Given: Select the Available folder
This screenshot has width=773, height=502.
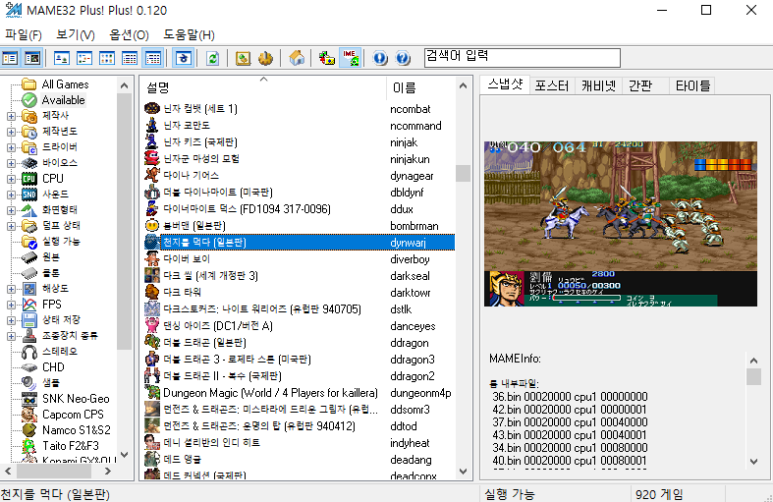Looking at the screenshot, I should 63,100.
